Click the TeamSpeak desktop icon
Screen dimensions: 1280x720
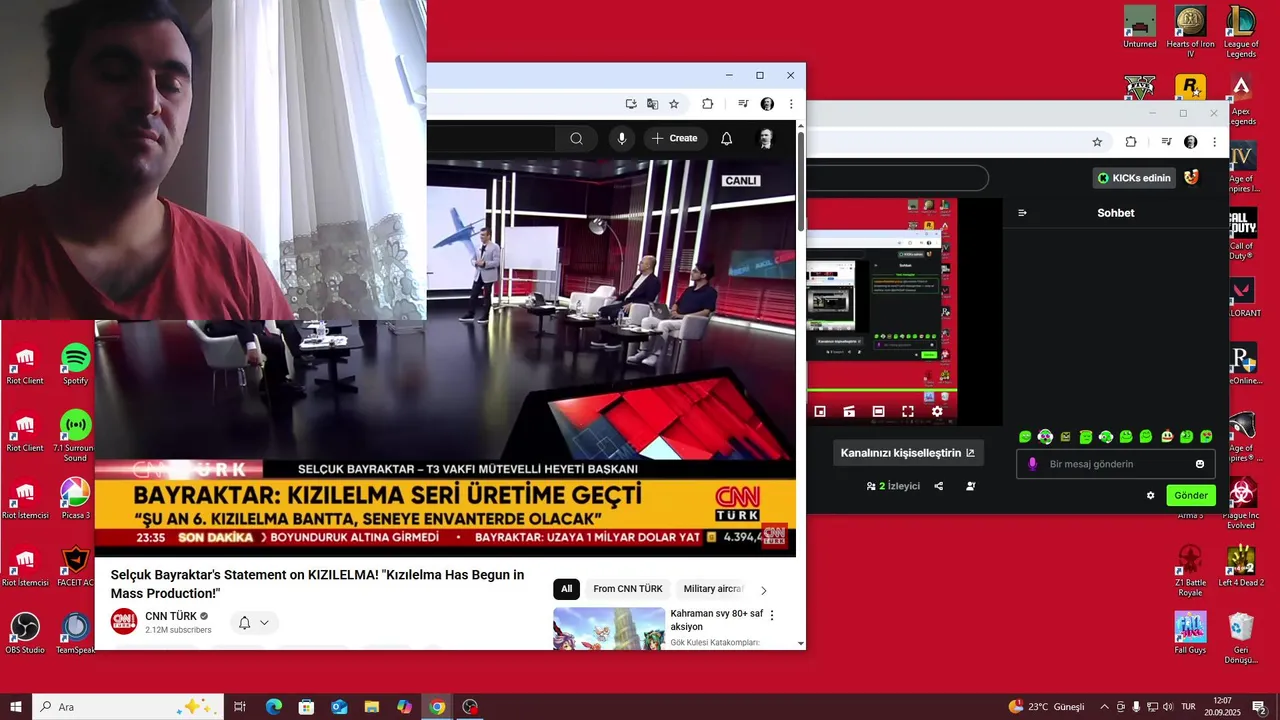(75, 633)
